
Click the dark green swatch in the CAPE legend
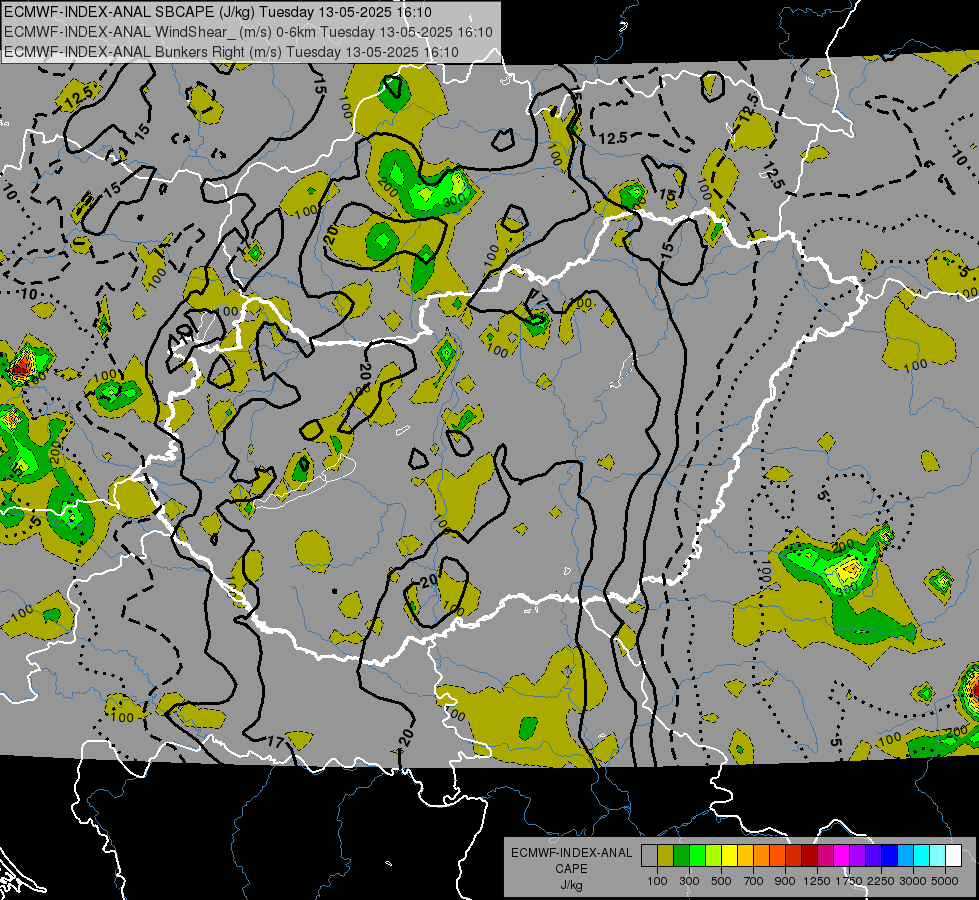(681, 856)
